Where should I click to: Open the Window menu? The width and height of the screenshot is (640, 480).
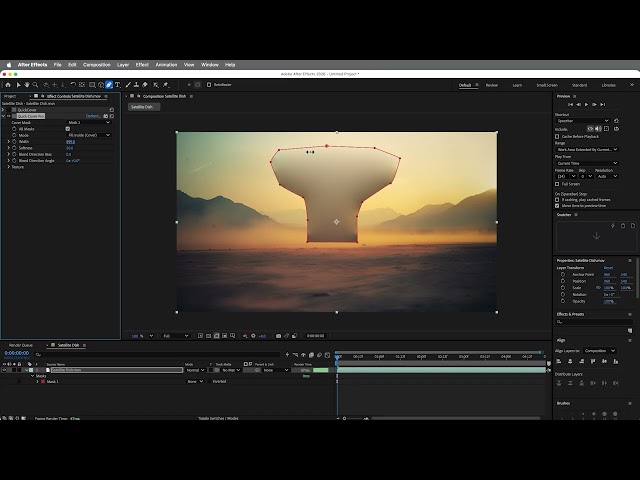coord(210,65)
